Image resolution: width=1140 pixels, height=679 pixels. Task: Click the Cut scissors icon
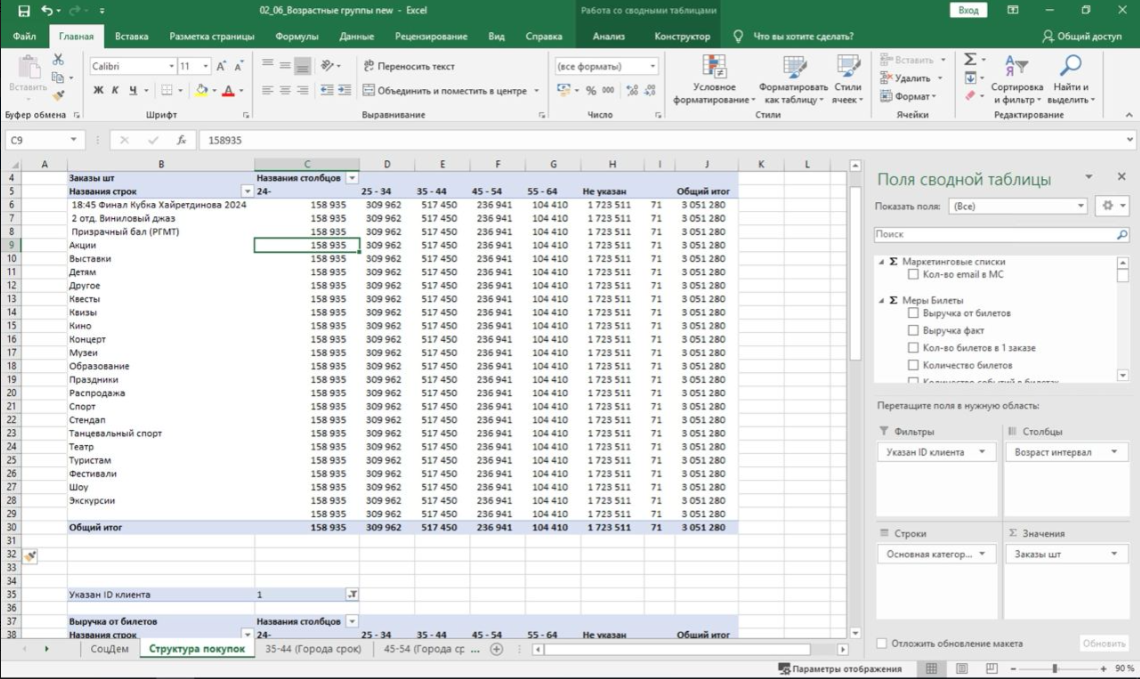point(58,60)
